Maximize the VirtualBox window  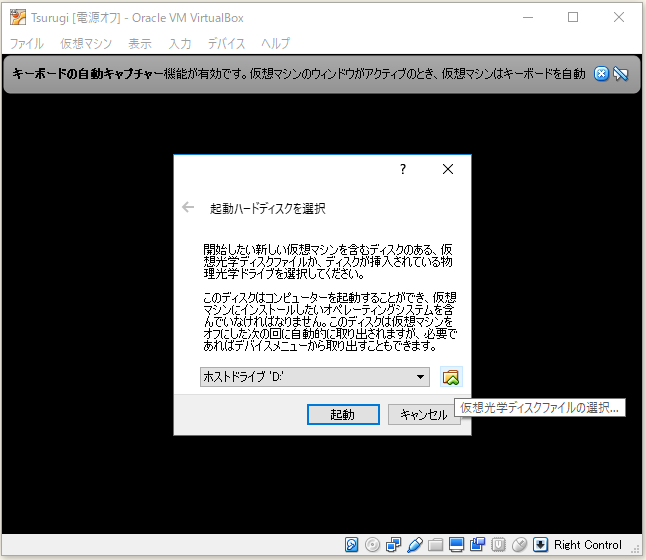point(573,17)
